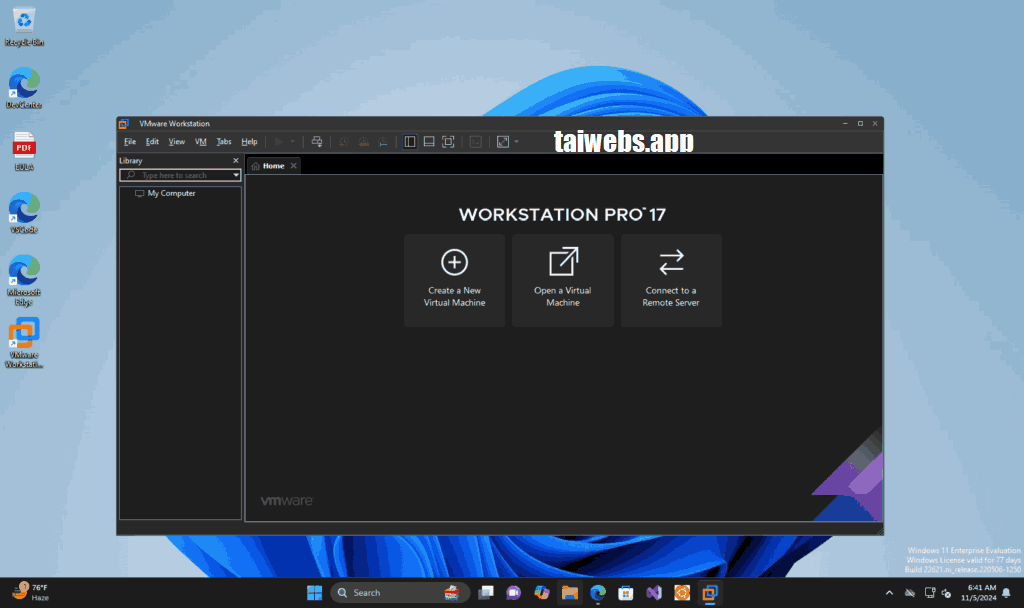Click the network icon in system tray
Image resolution: width=1024 pixels, height=608 pixels.
point(930,593)
